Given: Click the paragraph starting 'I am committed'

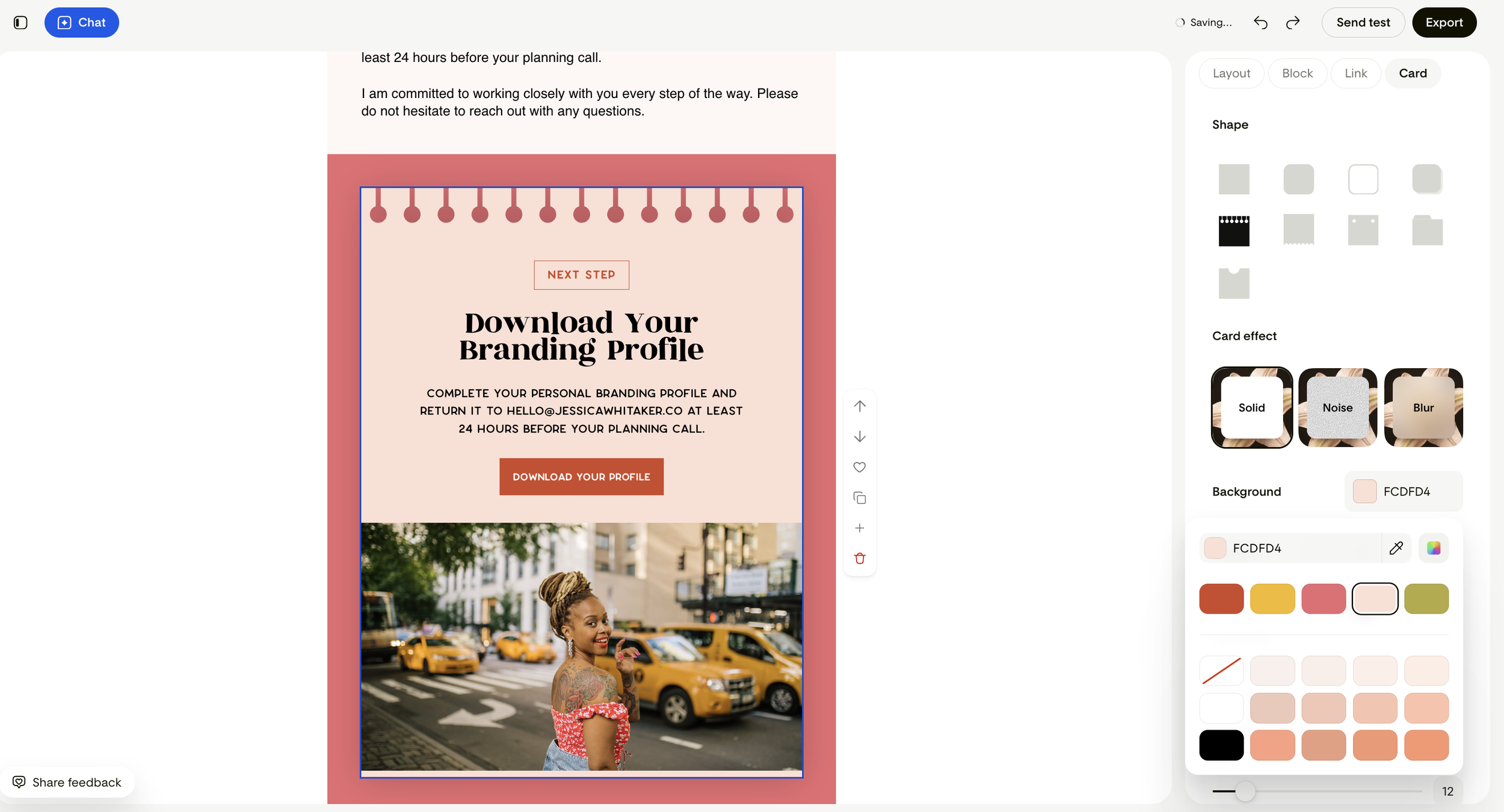Looking at the screenshot, I should [x=580, y=102].
